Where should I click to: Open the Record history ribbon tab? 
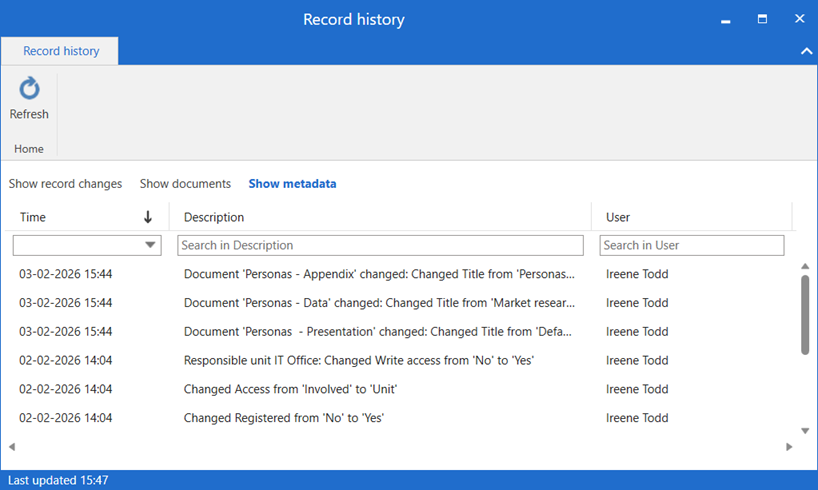point(61,51)
